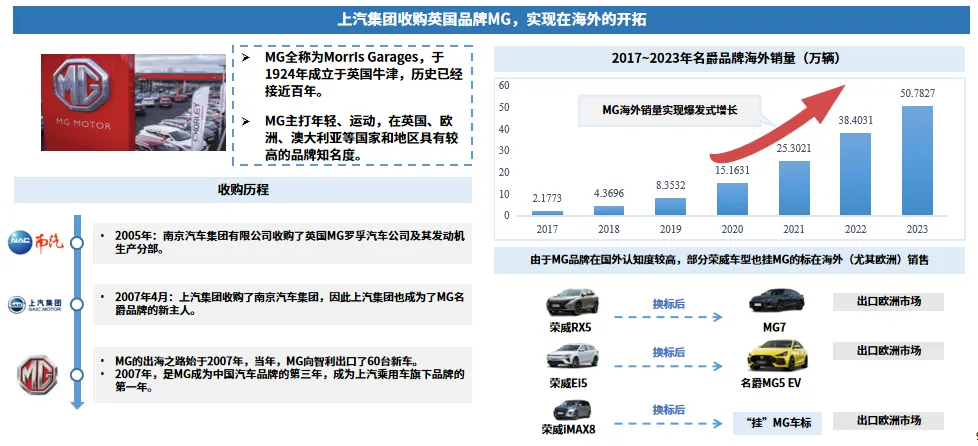Click the data label 8.3532
Viewport: 978px width, 446px height.
tap(671, 185)
